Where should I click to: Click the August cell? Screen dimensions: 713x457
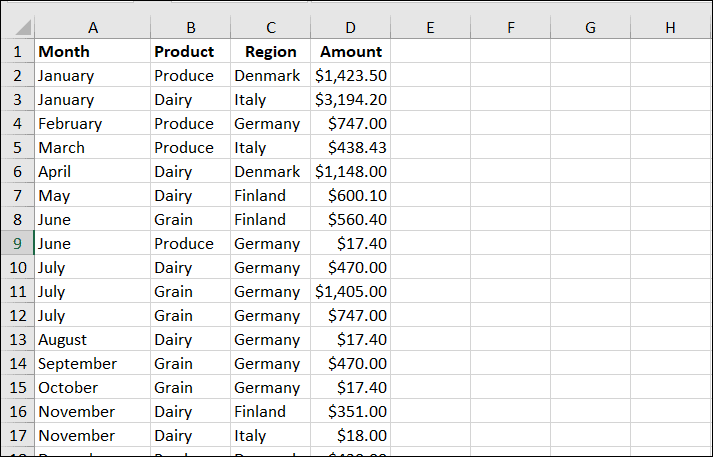point(93,339)
